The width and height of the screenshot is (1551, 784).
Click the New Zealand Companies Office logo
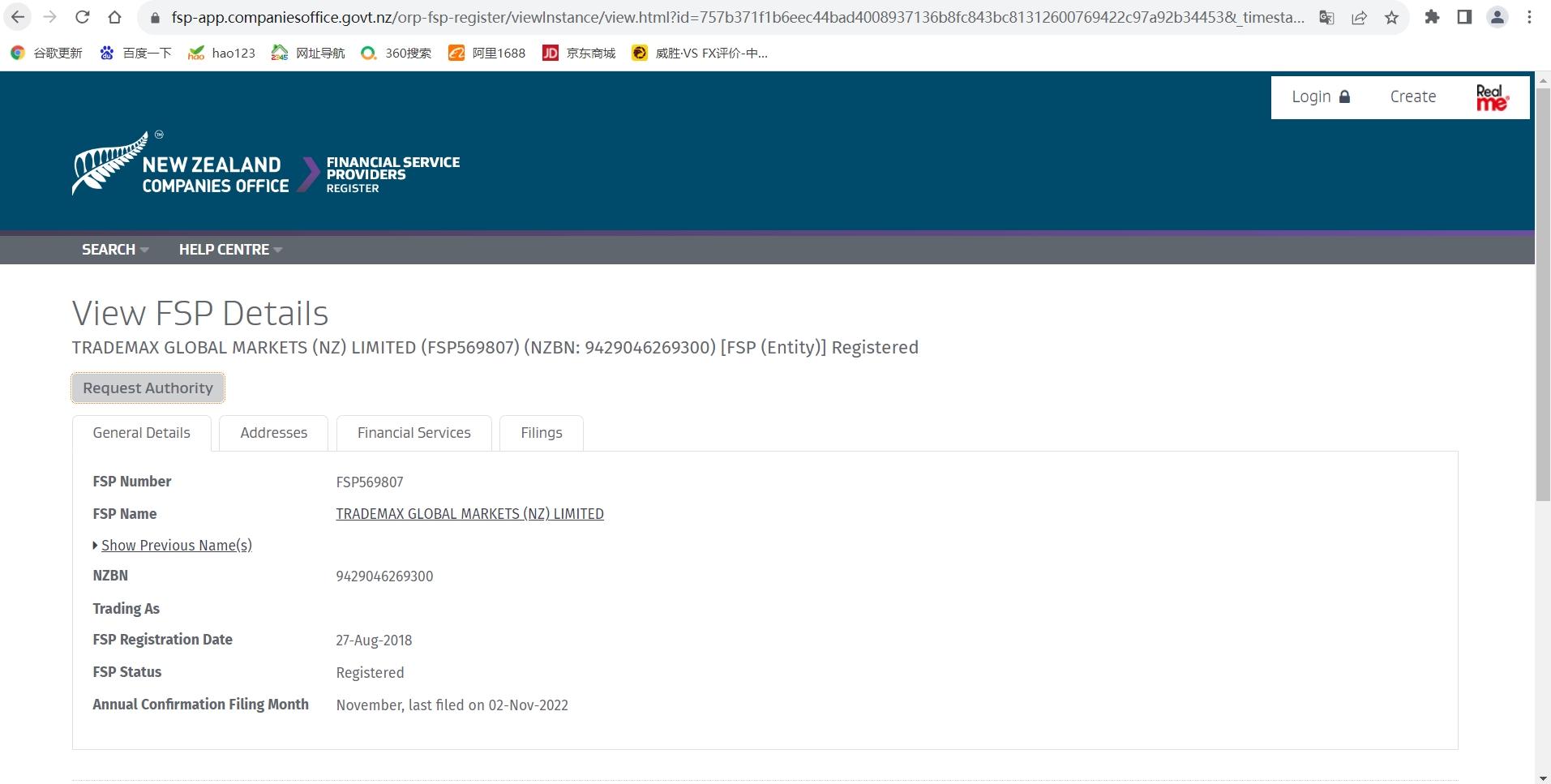[x=180, y=165]
